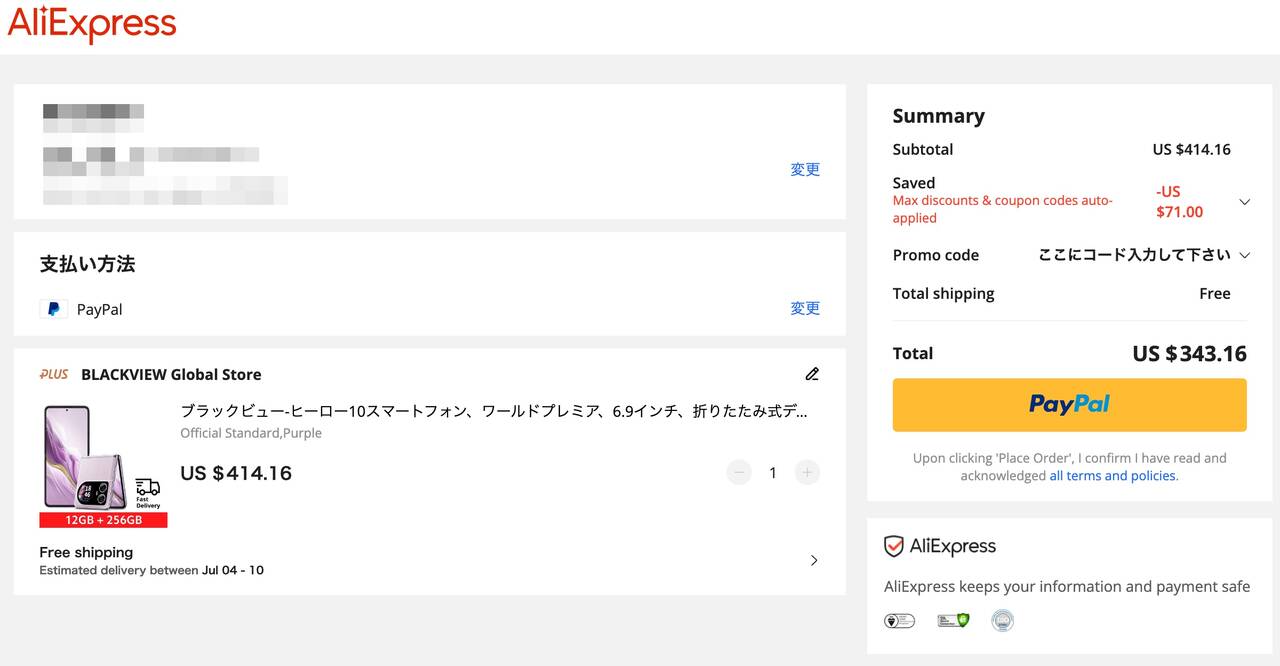Image resolution: width=1280 pixels, height=666 pixels.
Task: Expand the Promo code entry dropdown
Action: pos(1244,255)
